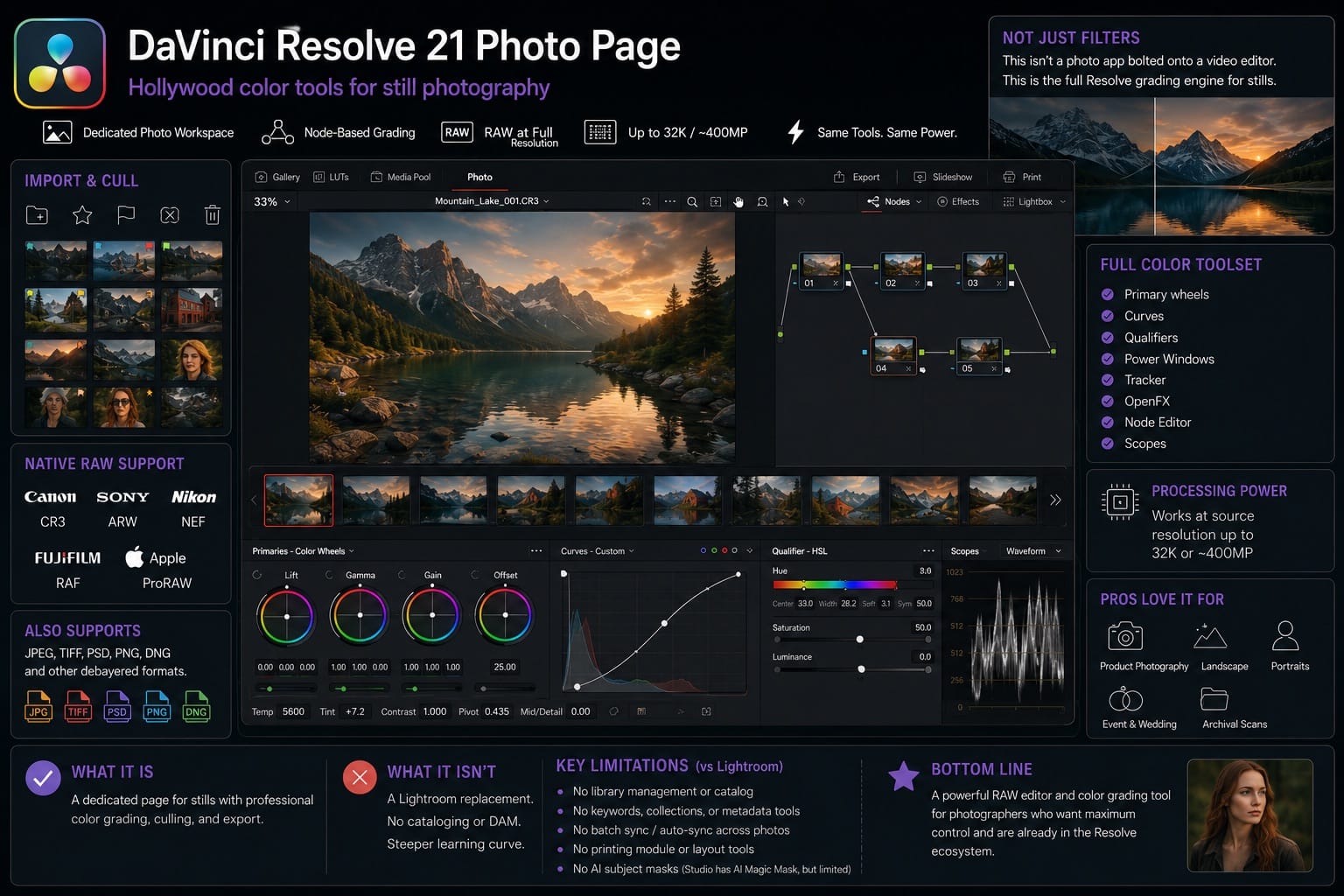Screen dimensions: 1344x896
Task: Select node 01 in the node graph
Action: pos(821,270)
